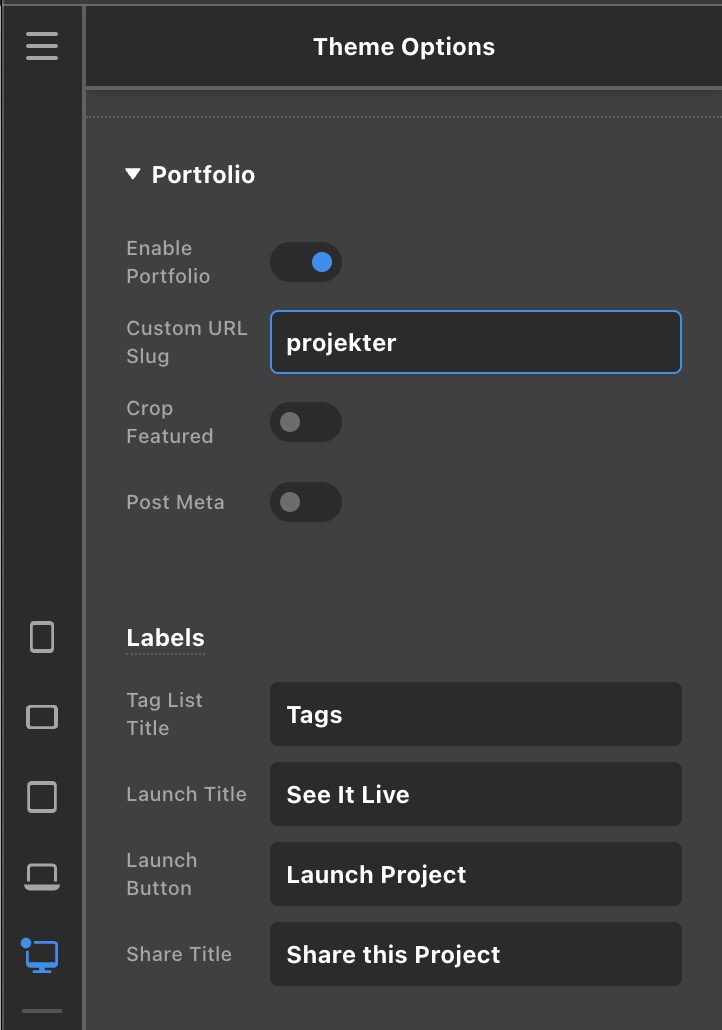Open the hamburger menu icon
The width and height of the screenshot is (722, 1030).
(42, 46)
